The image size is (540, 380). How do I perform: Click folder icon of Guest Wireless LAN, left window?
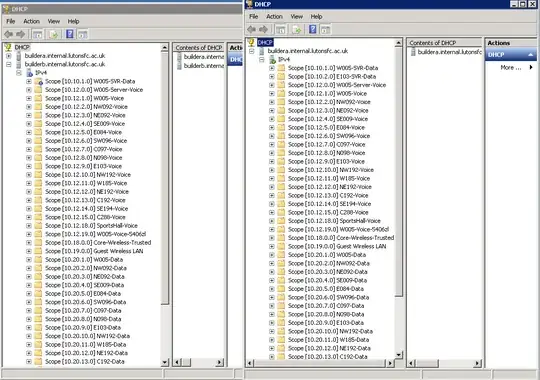[x=38, y=251]
